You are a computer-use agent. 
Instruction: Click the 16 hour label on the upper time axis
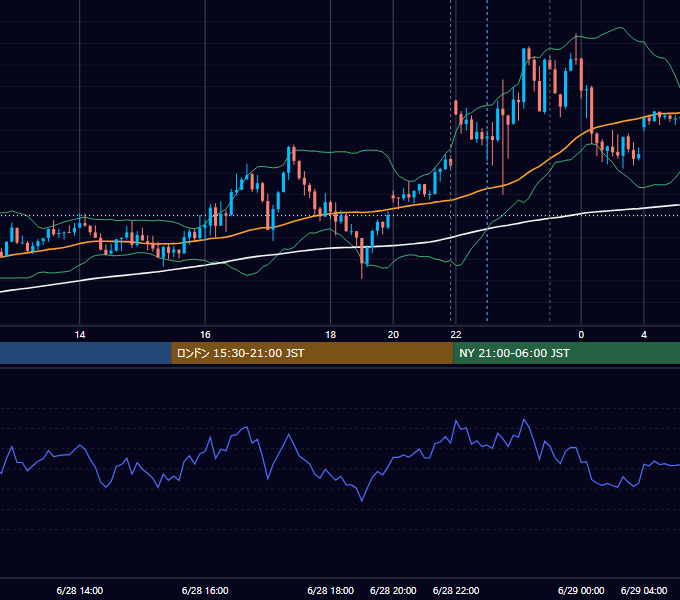(x=205, y=335)
